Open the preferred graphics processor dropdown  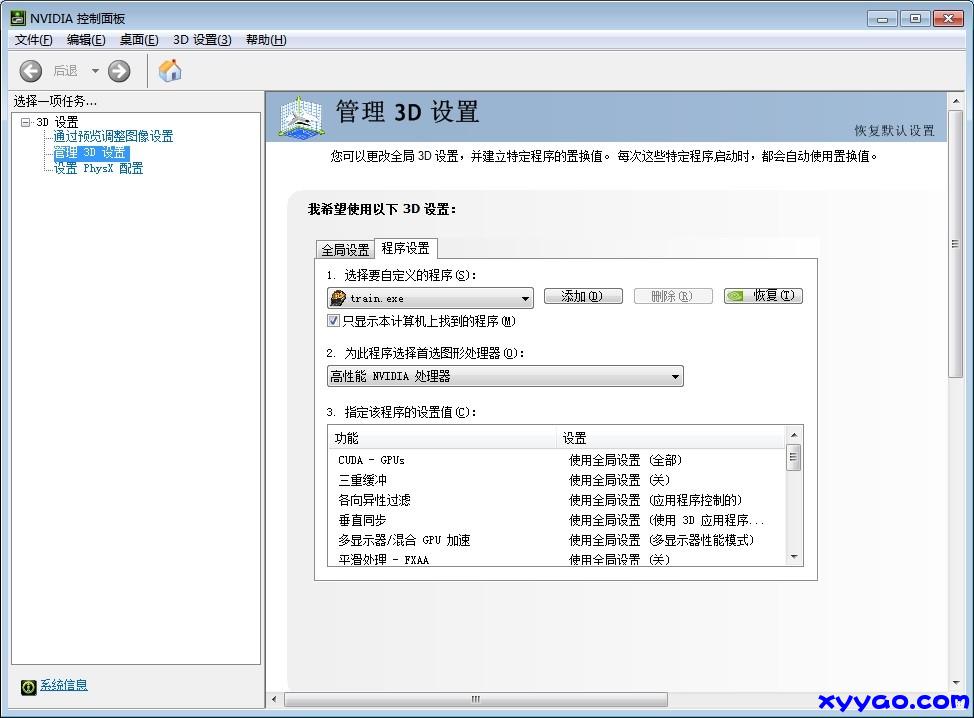(675, 377)
